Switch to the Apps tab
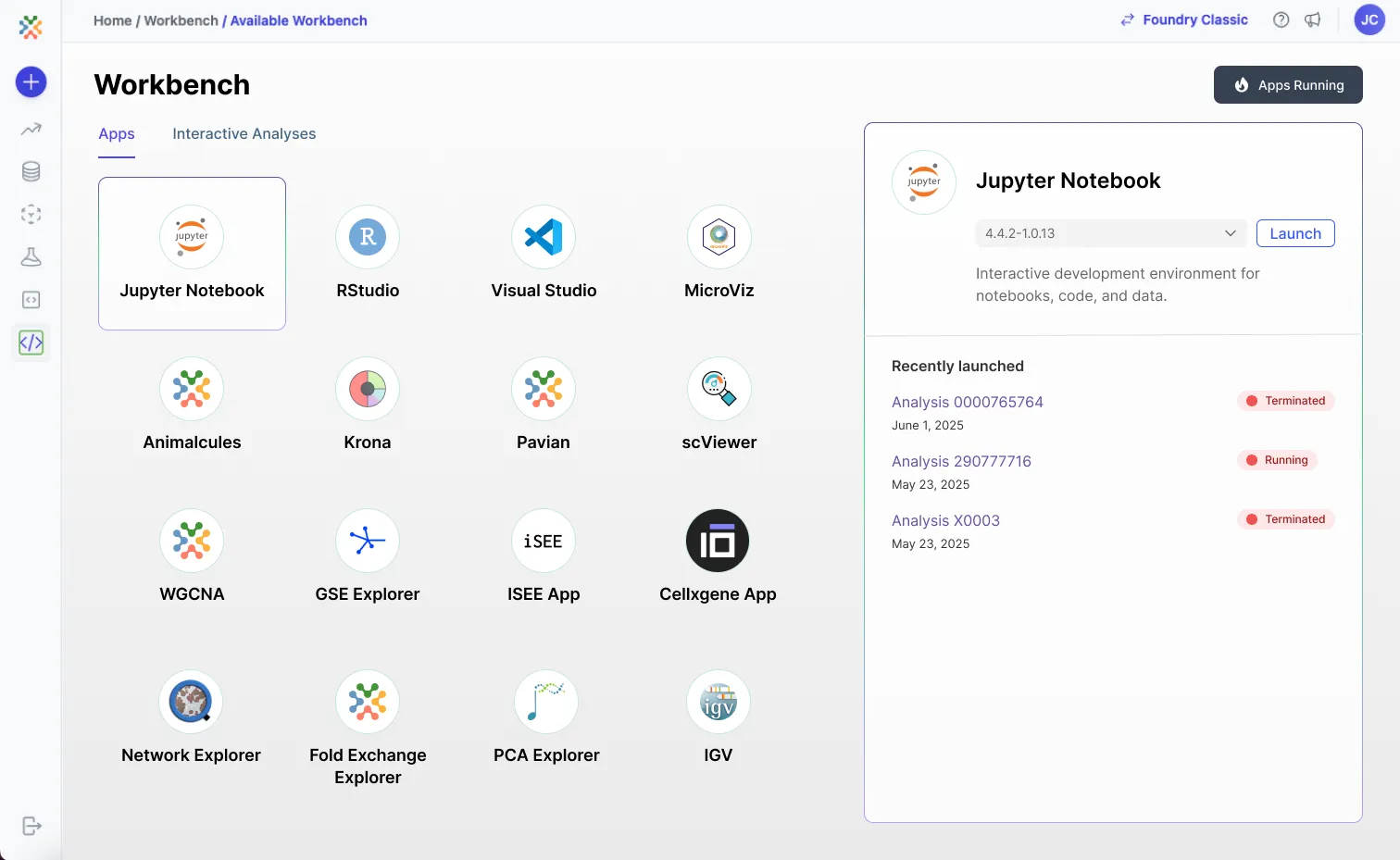Viewport: 1400px width, 860px height. pyautogui.click(x=117, y=134)
